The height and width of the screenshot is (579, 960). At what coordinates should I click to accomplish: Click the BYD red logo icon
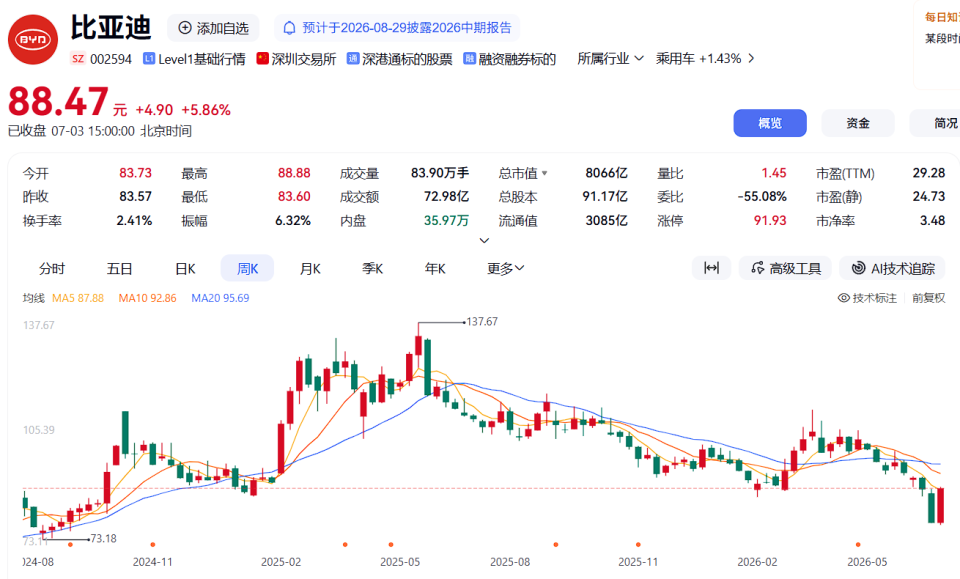click(32, 40)
